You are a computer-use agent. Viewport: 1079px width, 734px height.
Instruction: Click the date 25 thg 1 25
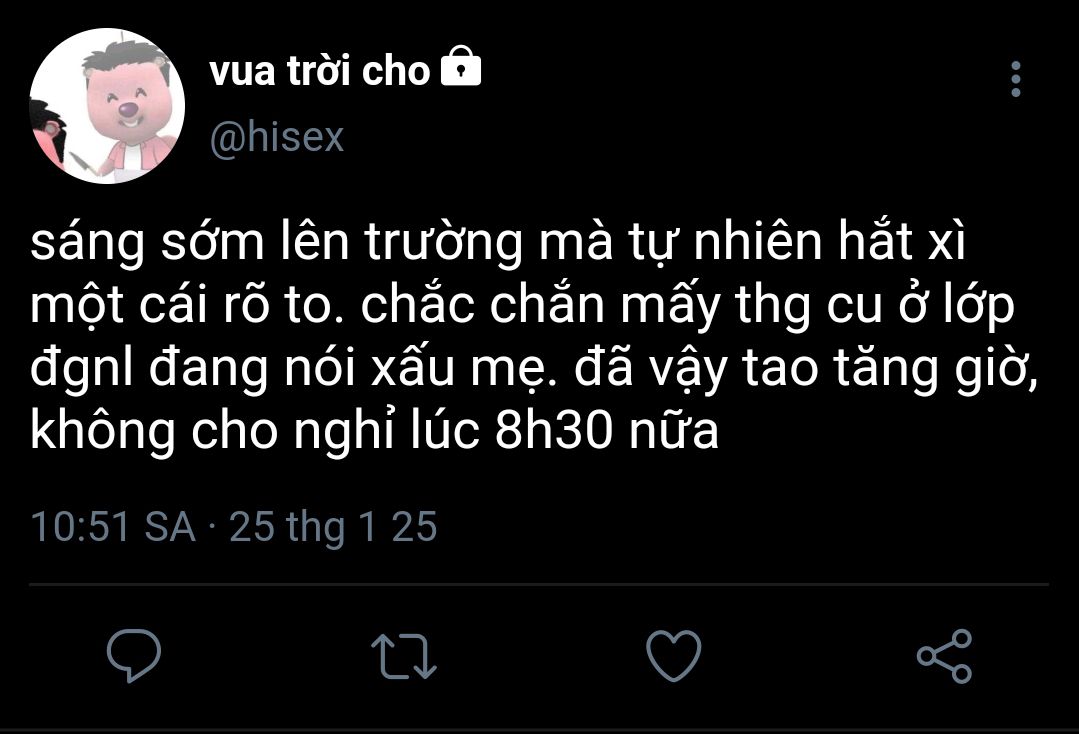[333, 527]
